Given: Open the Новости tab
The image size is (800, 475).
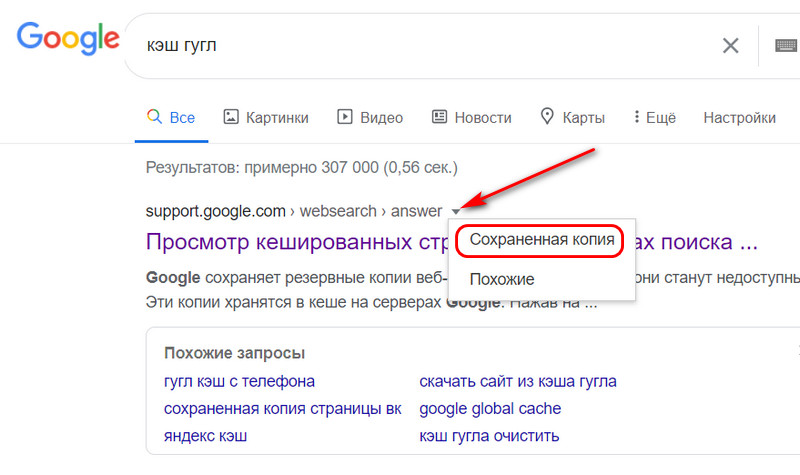Looking at the screenshot, I should (471, 117).
